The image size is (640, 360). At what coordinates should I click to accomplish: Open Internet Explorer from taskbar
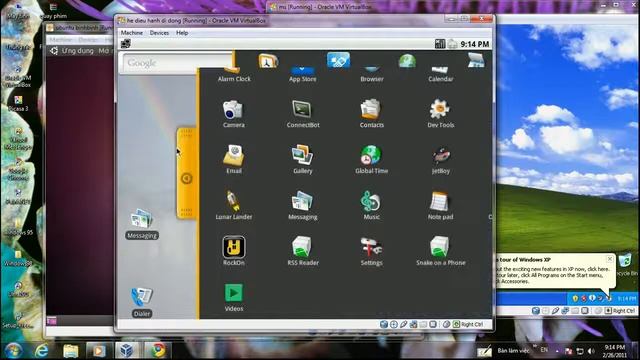41,350
